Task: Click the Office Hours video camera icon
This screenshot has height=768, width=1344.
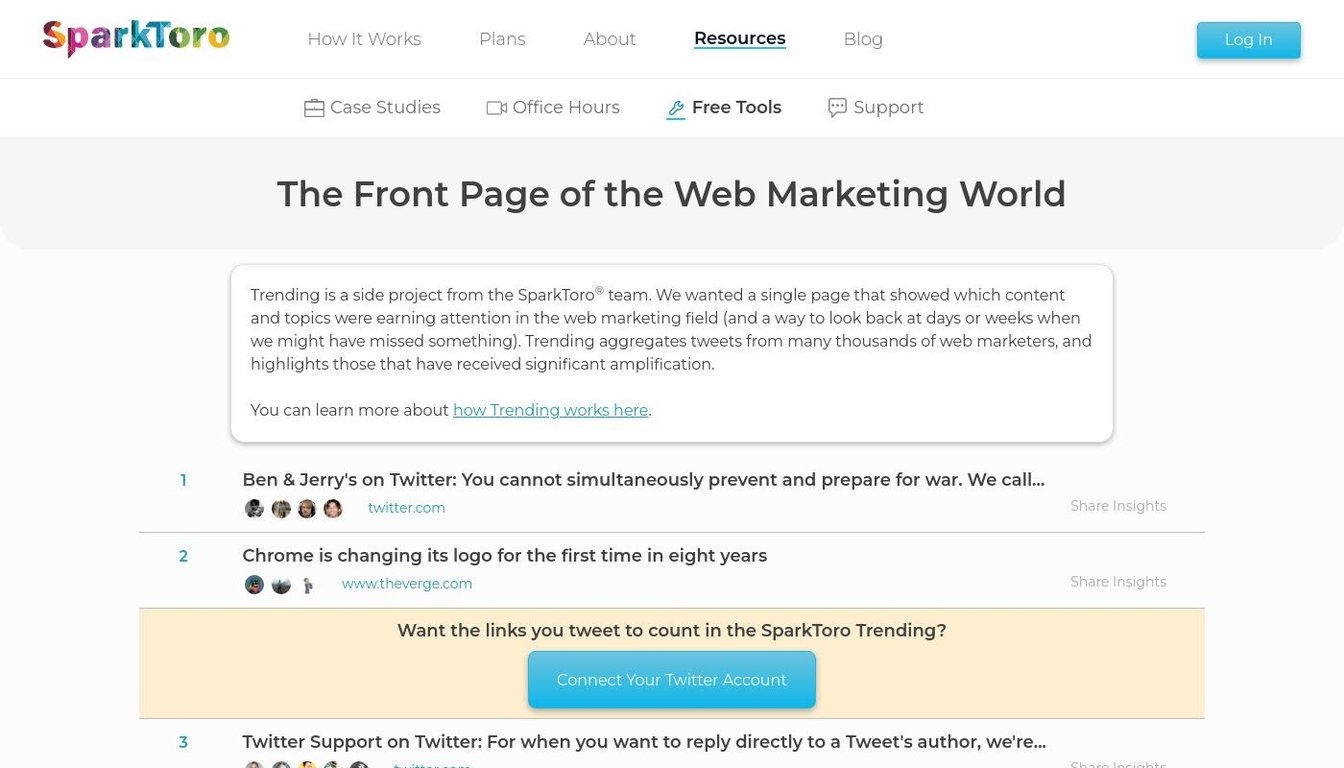Action: [x=495, y=107]
